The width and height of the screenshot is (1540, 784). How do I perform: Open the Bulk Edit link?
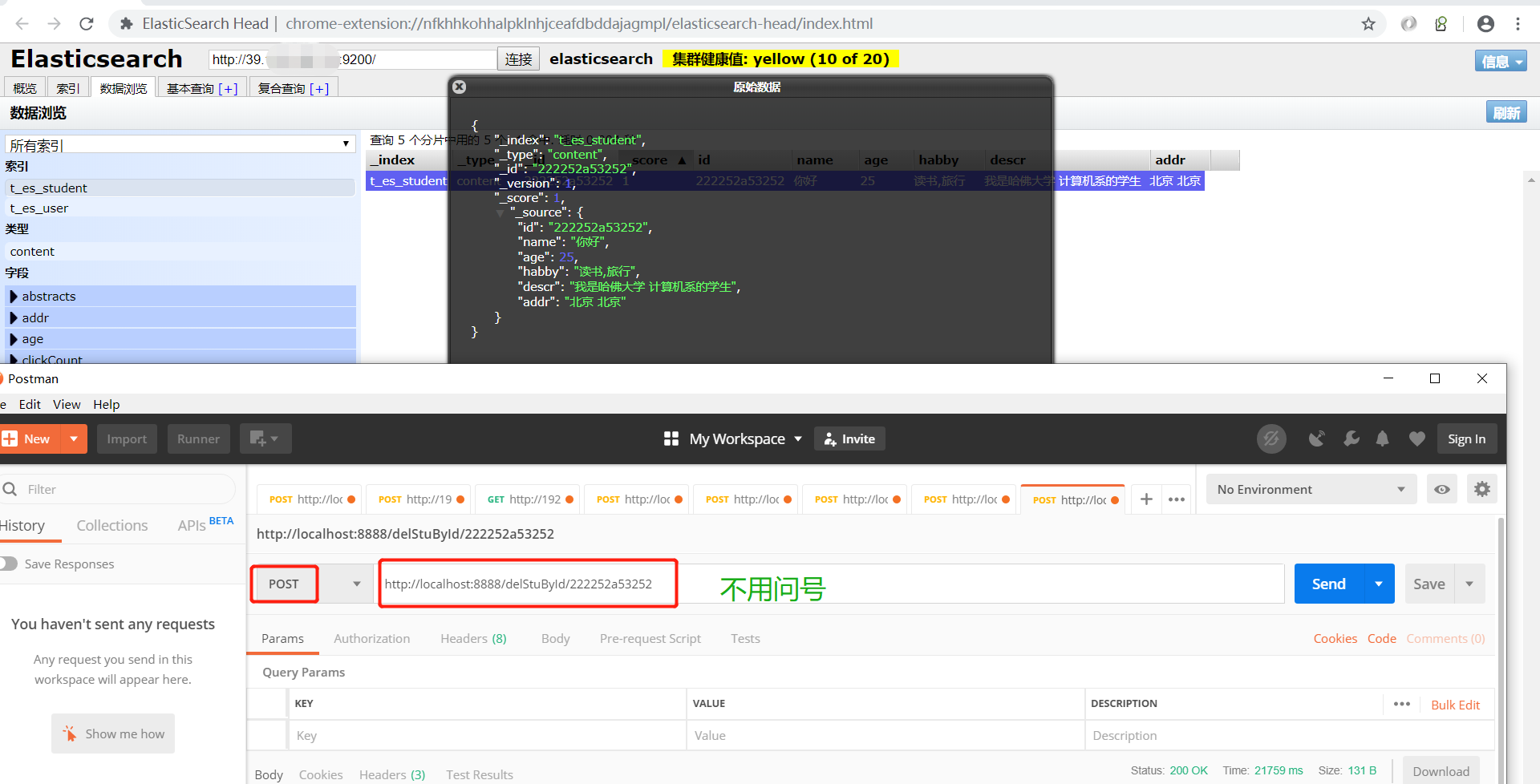1455,705
